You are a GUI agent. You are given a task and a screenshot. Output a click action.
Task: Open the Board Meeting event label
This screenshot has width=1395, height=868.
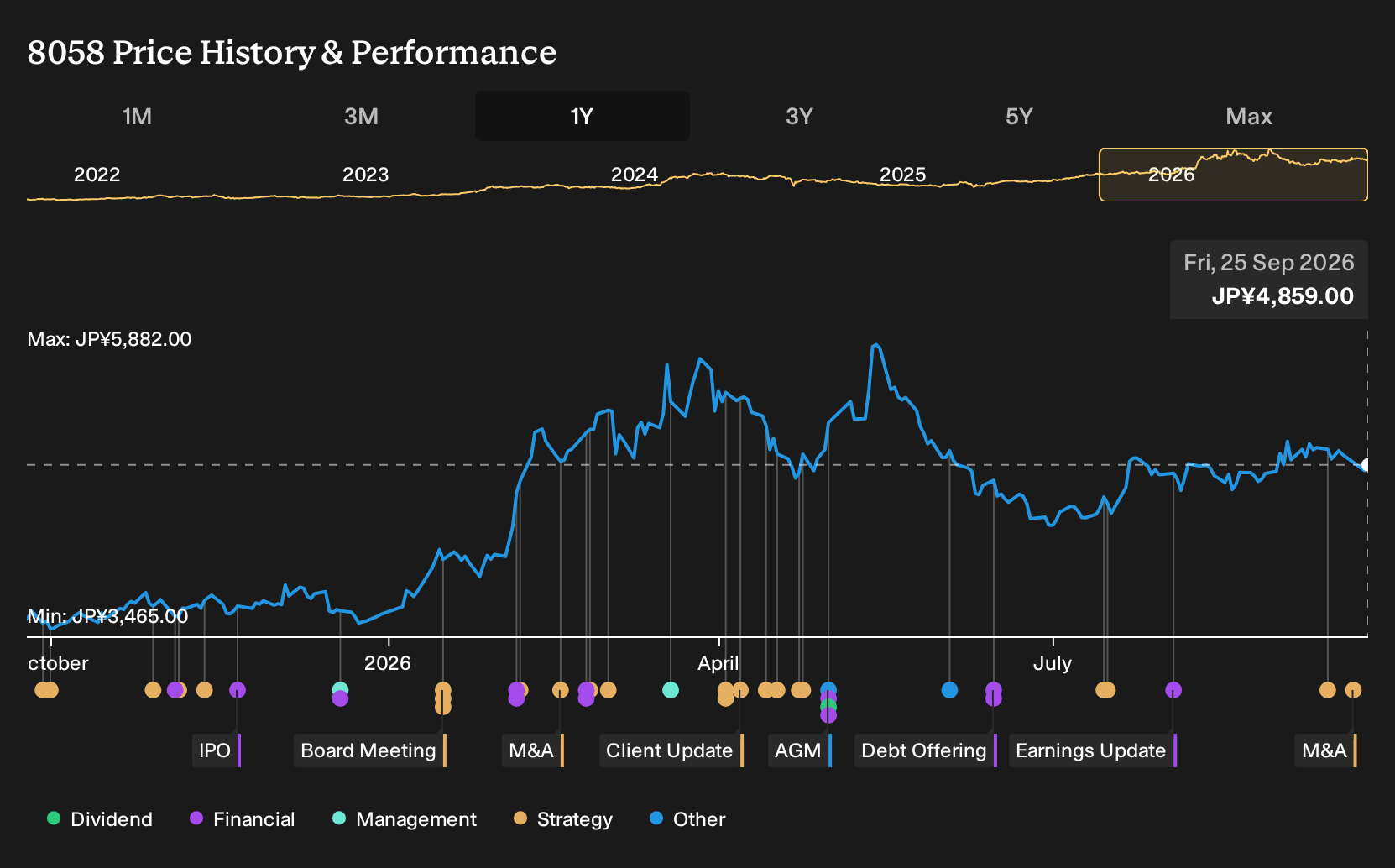(x=370, y=750)
